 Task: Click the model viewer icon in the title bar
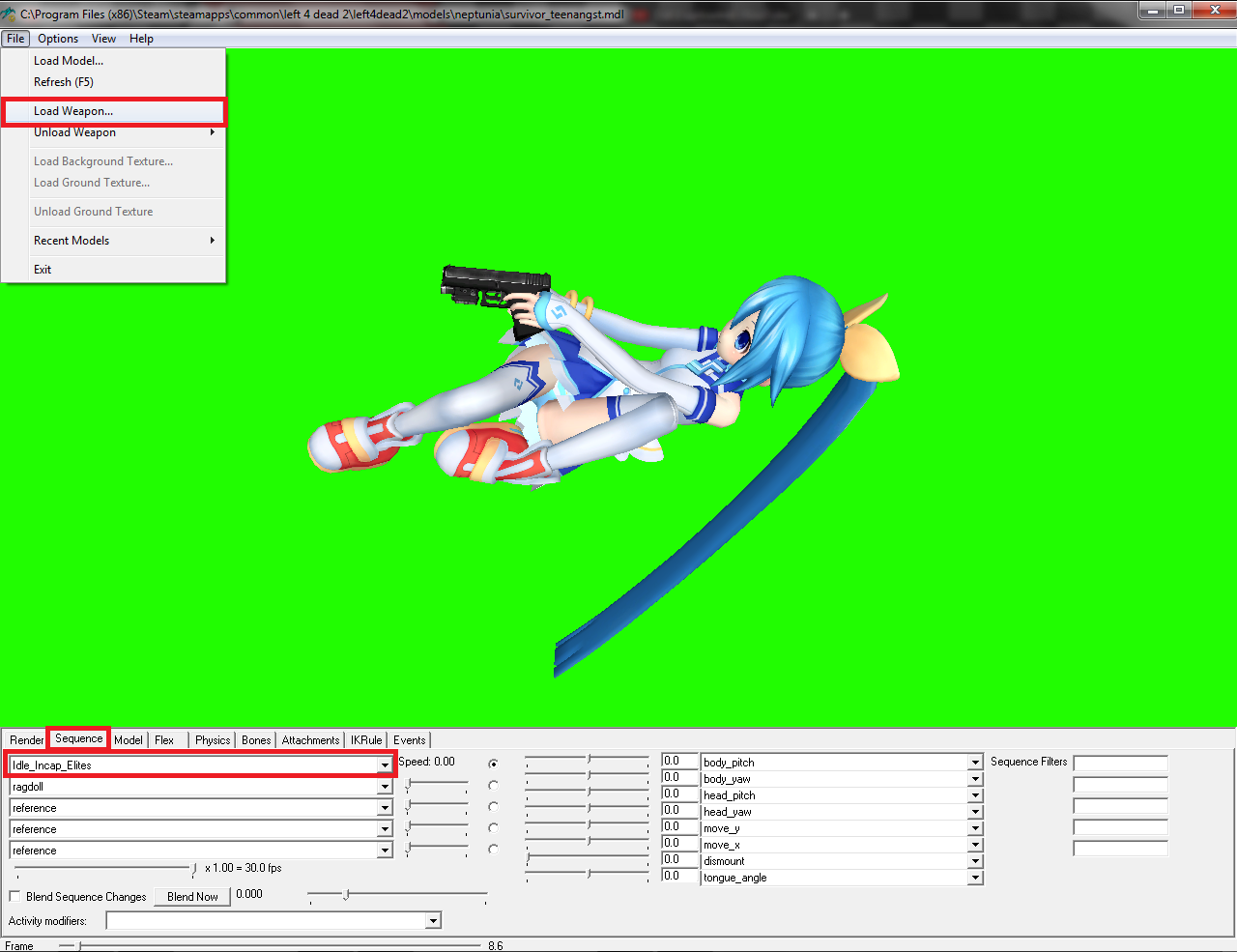pos(9,14)
